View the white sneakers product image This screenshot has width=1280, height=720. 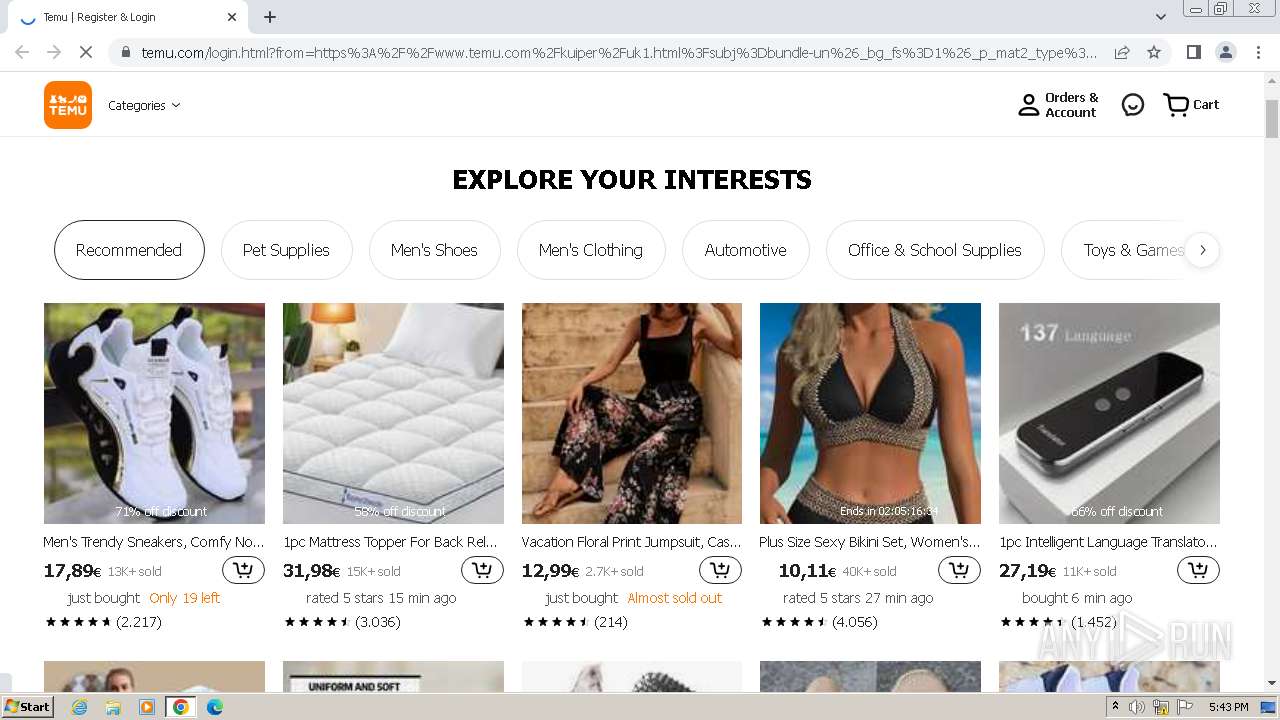click(154, 413)
